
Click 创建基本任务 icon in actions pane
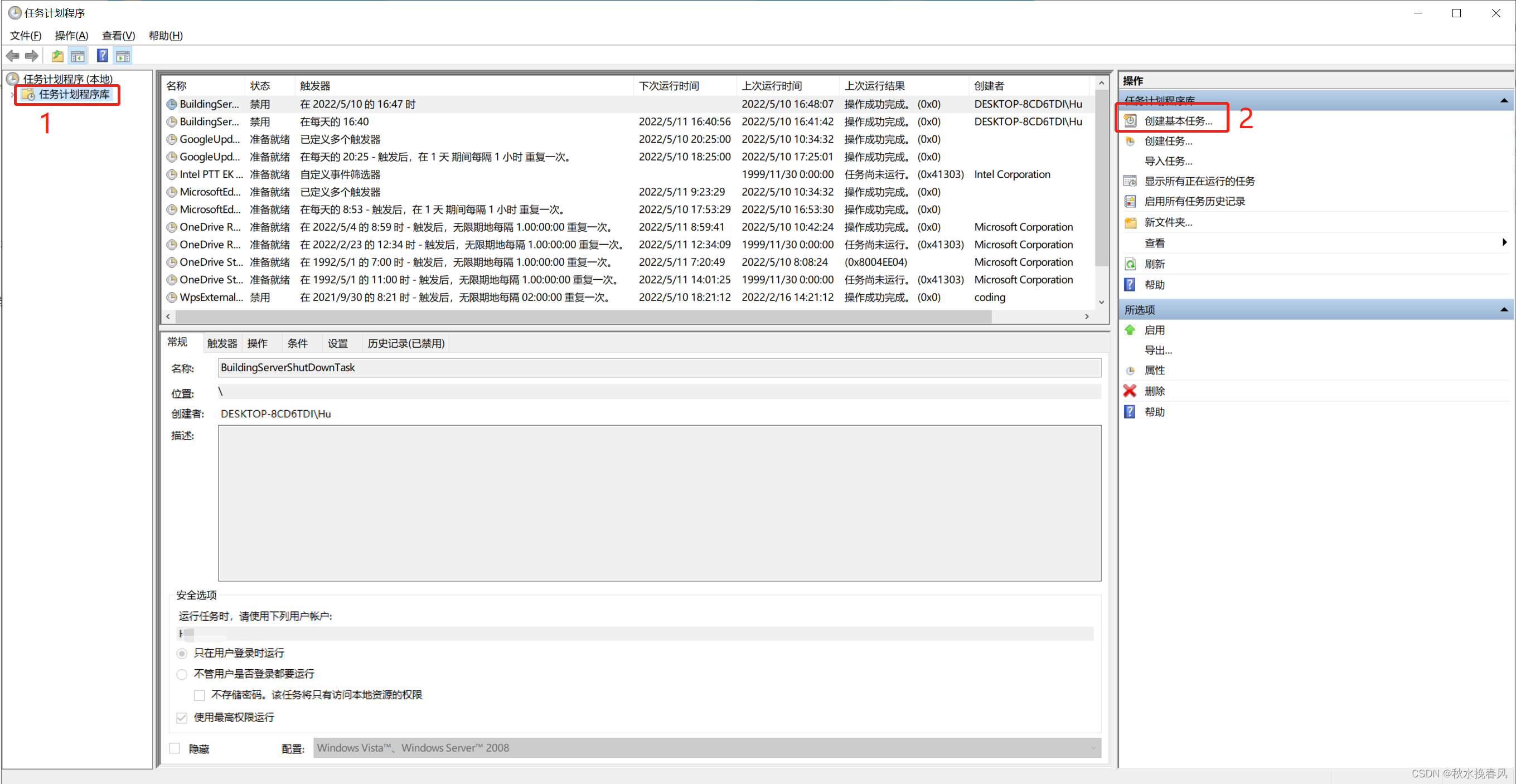(1130, 121)
